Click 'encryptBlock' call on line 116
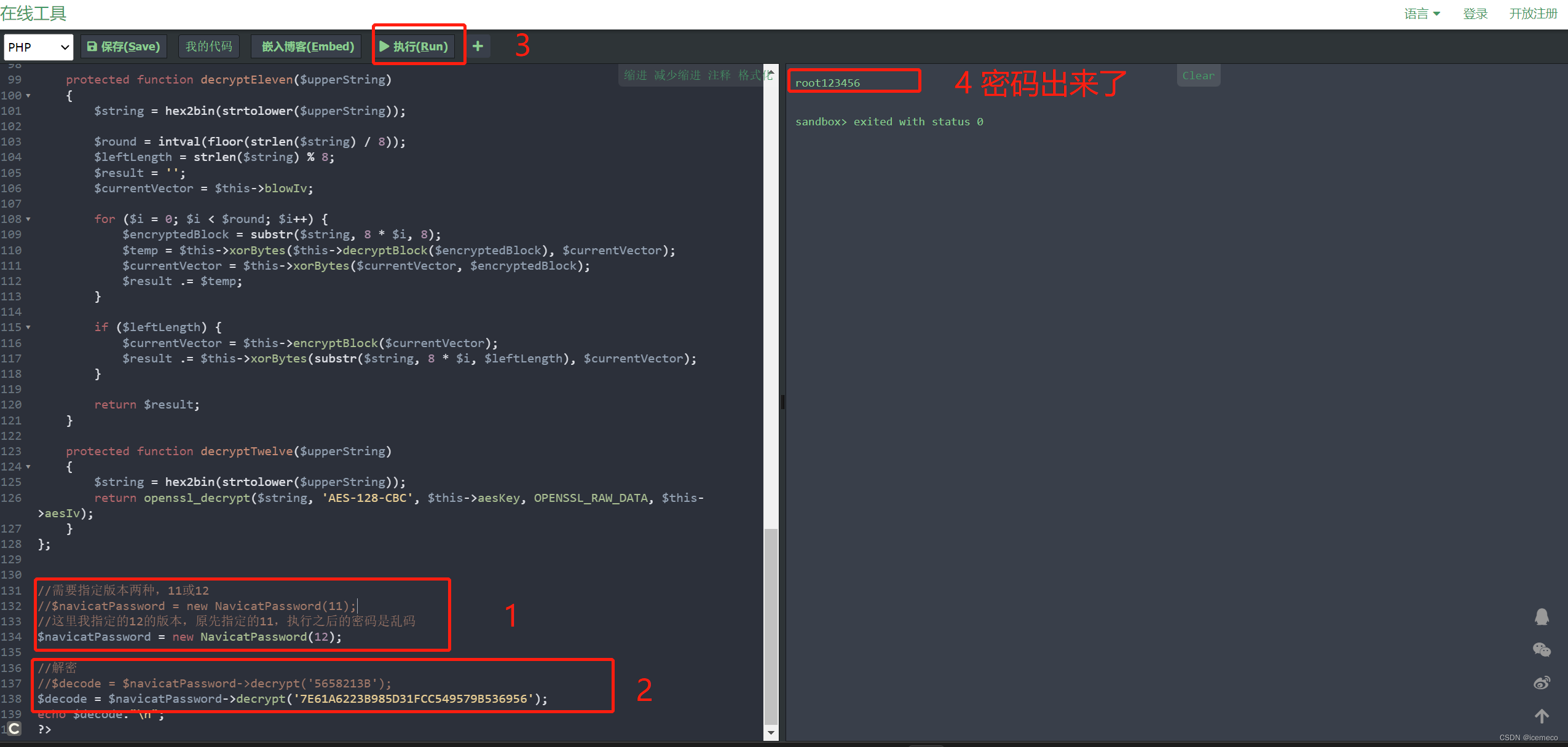The image size is (1568, 747). pyautogui.click(x=335, y=343)
